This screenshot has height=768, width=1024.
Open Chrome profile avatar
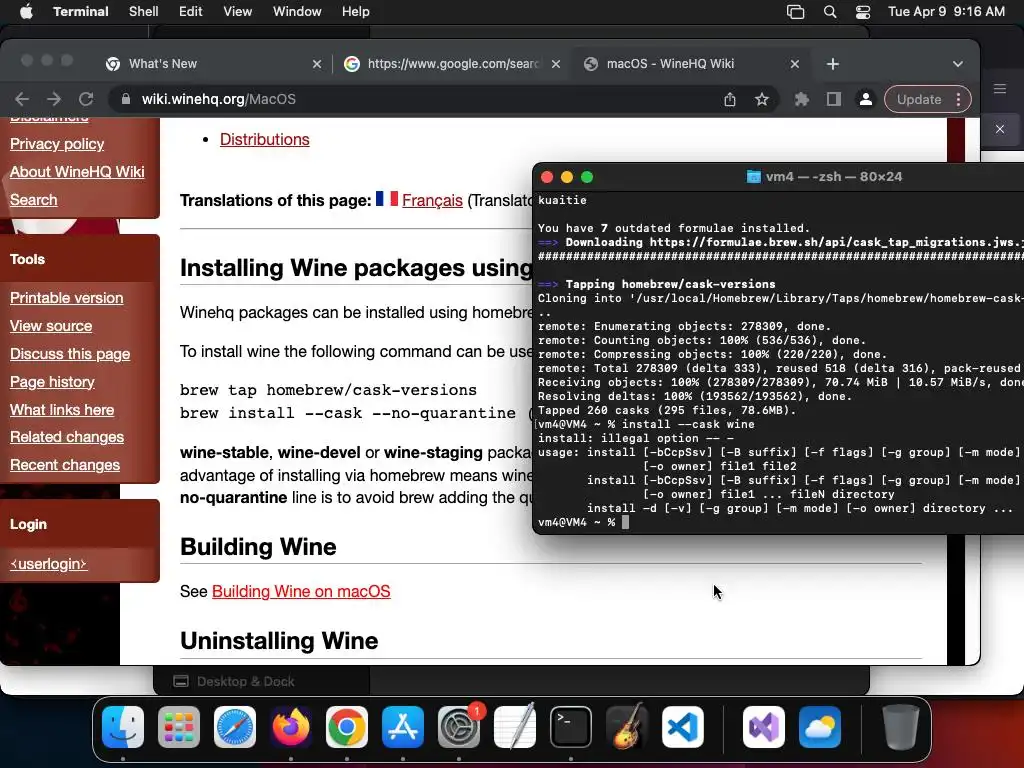(x=866, y=99)
